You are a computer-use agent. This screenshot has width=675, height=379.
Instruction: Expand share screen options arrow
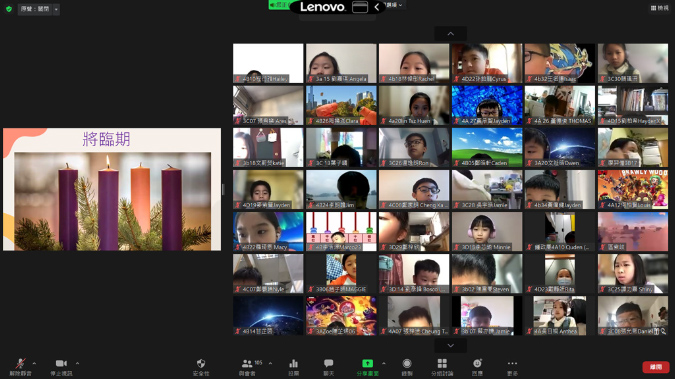pos(384,363)
